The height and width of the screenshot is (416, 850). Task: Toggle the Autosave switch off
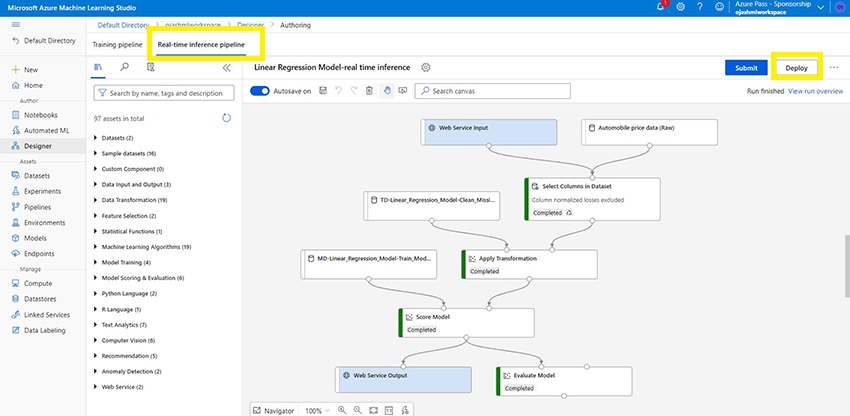[260, 91]
